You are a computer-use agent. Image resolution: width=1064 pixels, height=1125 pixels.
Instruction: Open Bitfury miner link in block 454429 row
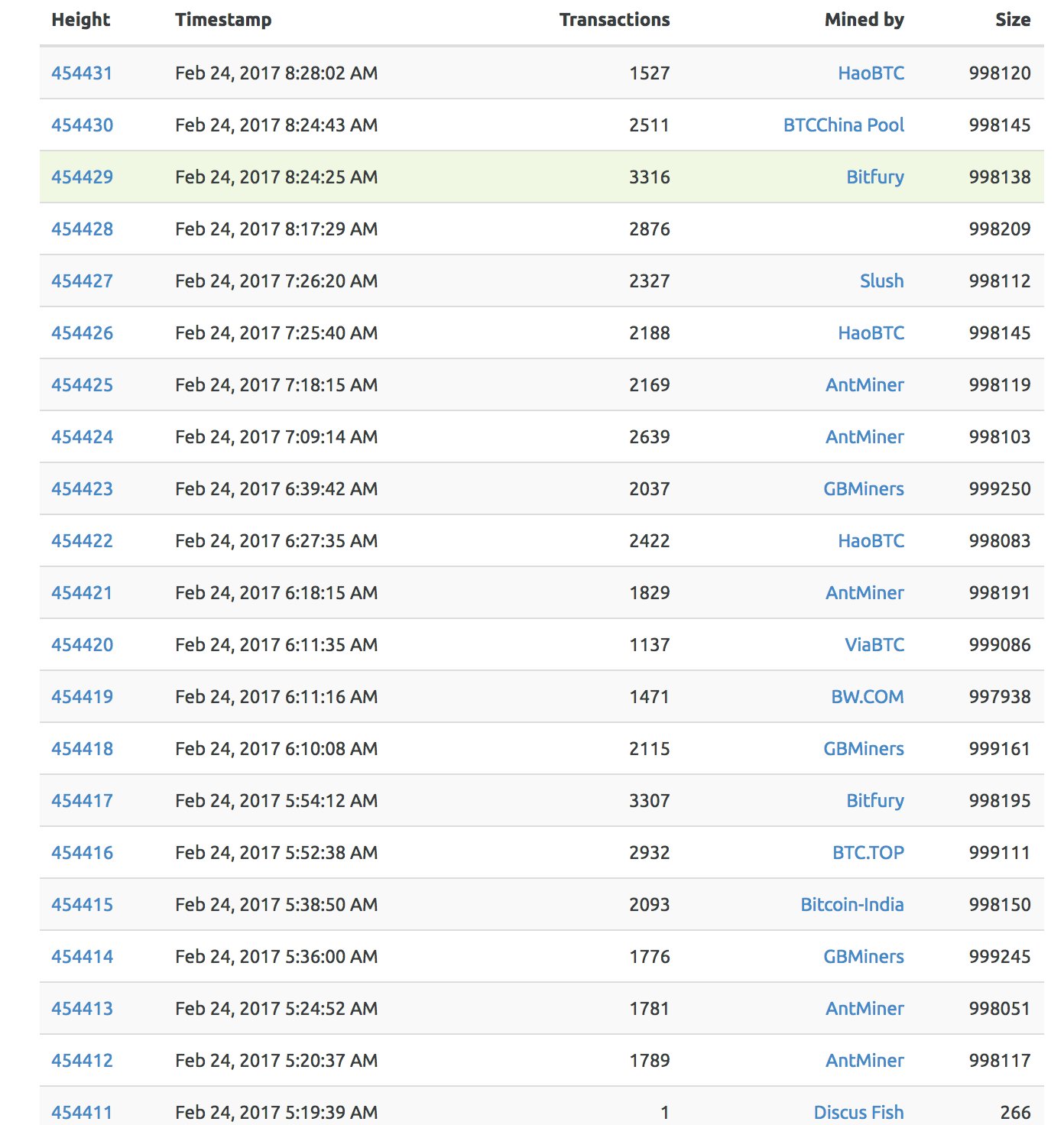(x=875, y=177)
